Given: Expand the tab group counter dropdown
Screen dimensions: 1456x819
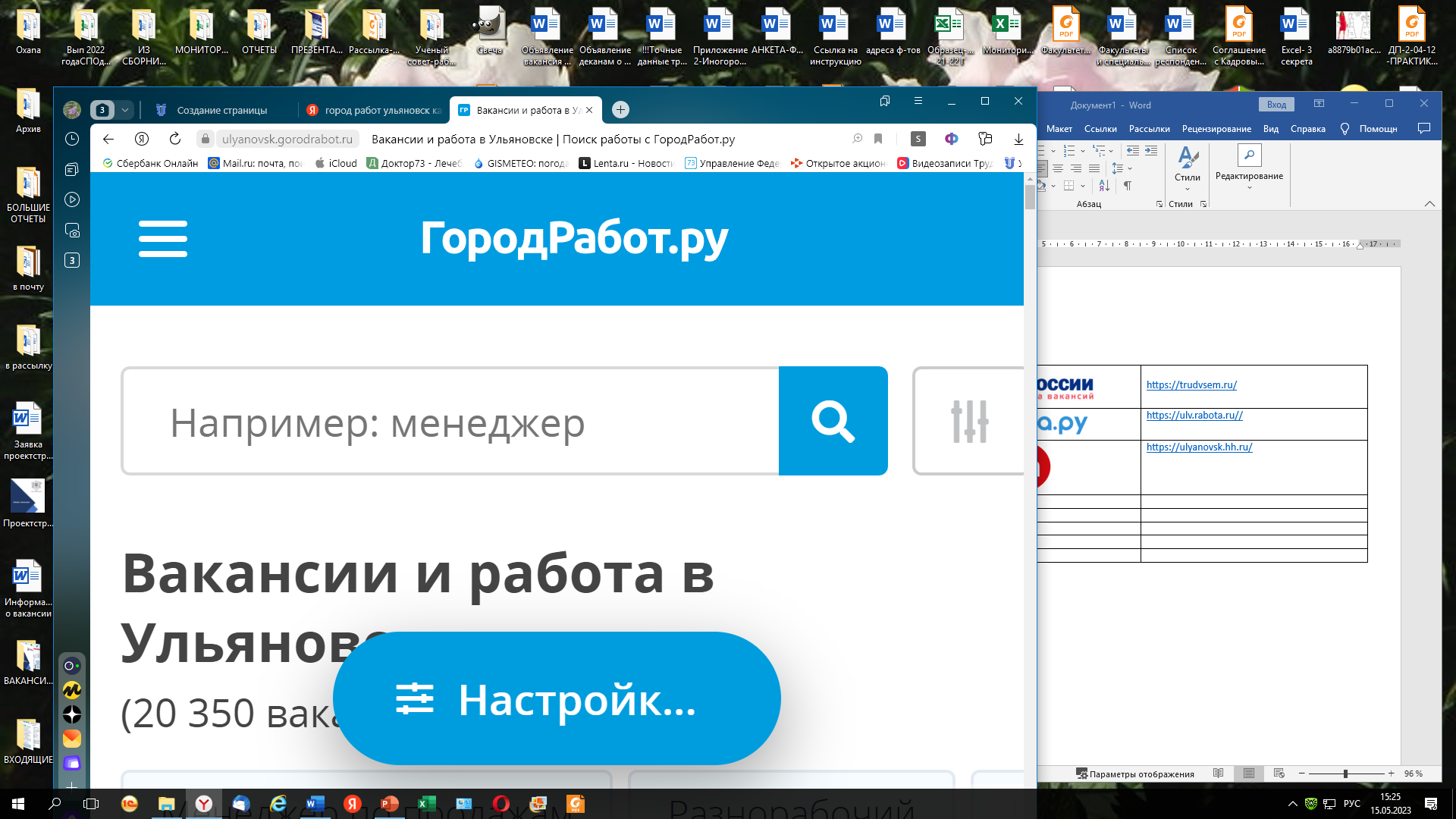Looking at the screenshot, I should 125,110.
